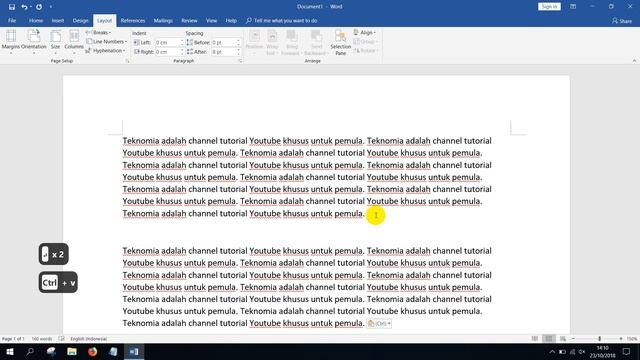640x360 pixels.
Task: Launch Firefox from the taskbar
Action: [x=93, y=352]
